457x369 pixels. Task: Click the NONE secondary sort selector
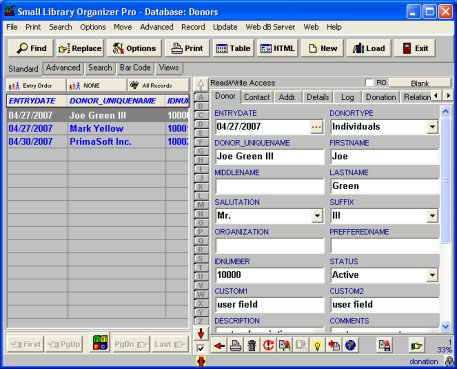[x=97, y=86]
